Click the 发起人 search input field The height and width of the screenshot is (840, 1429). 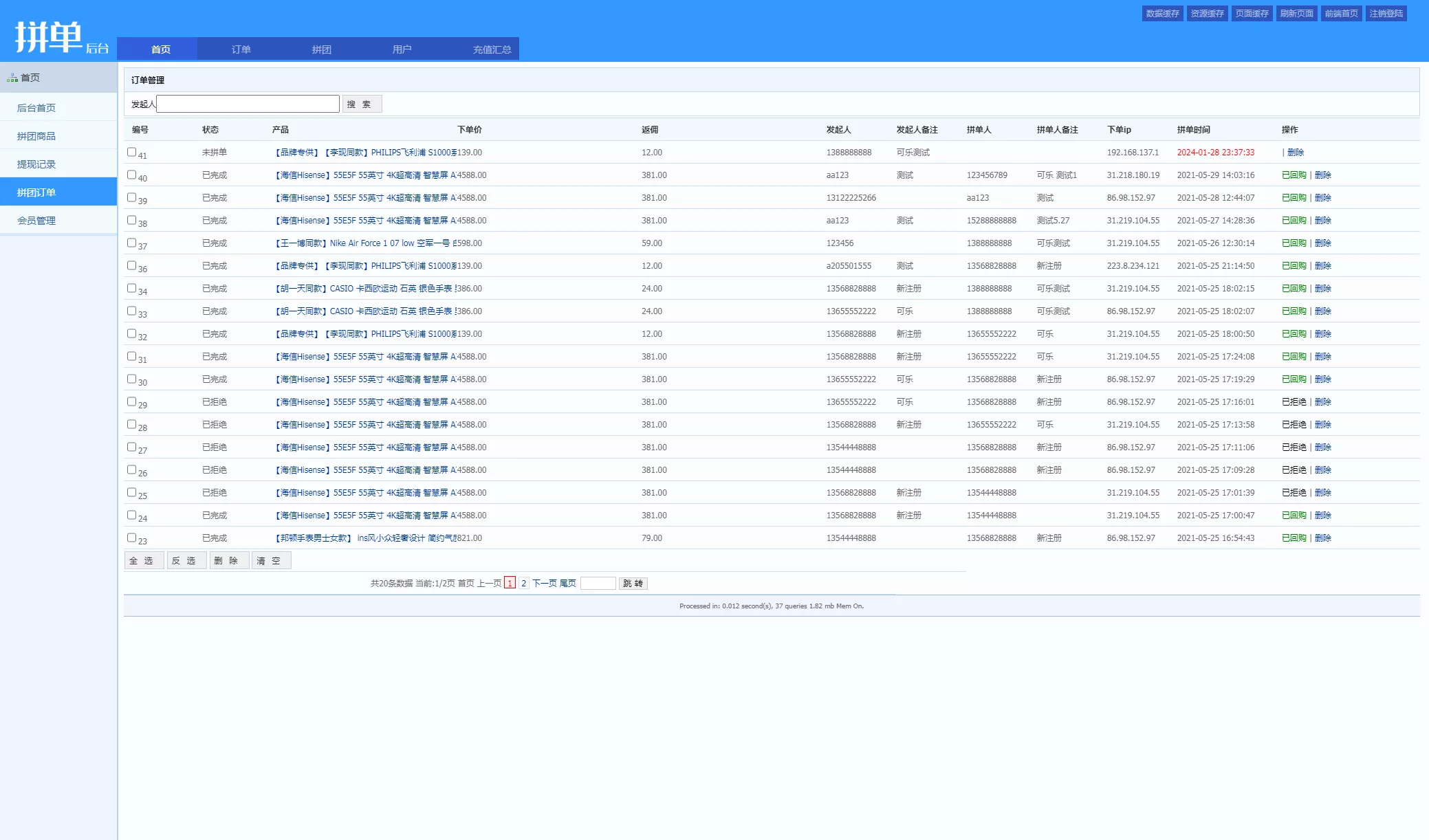[248, 104]
